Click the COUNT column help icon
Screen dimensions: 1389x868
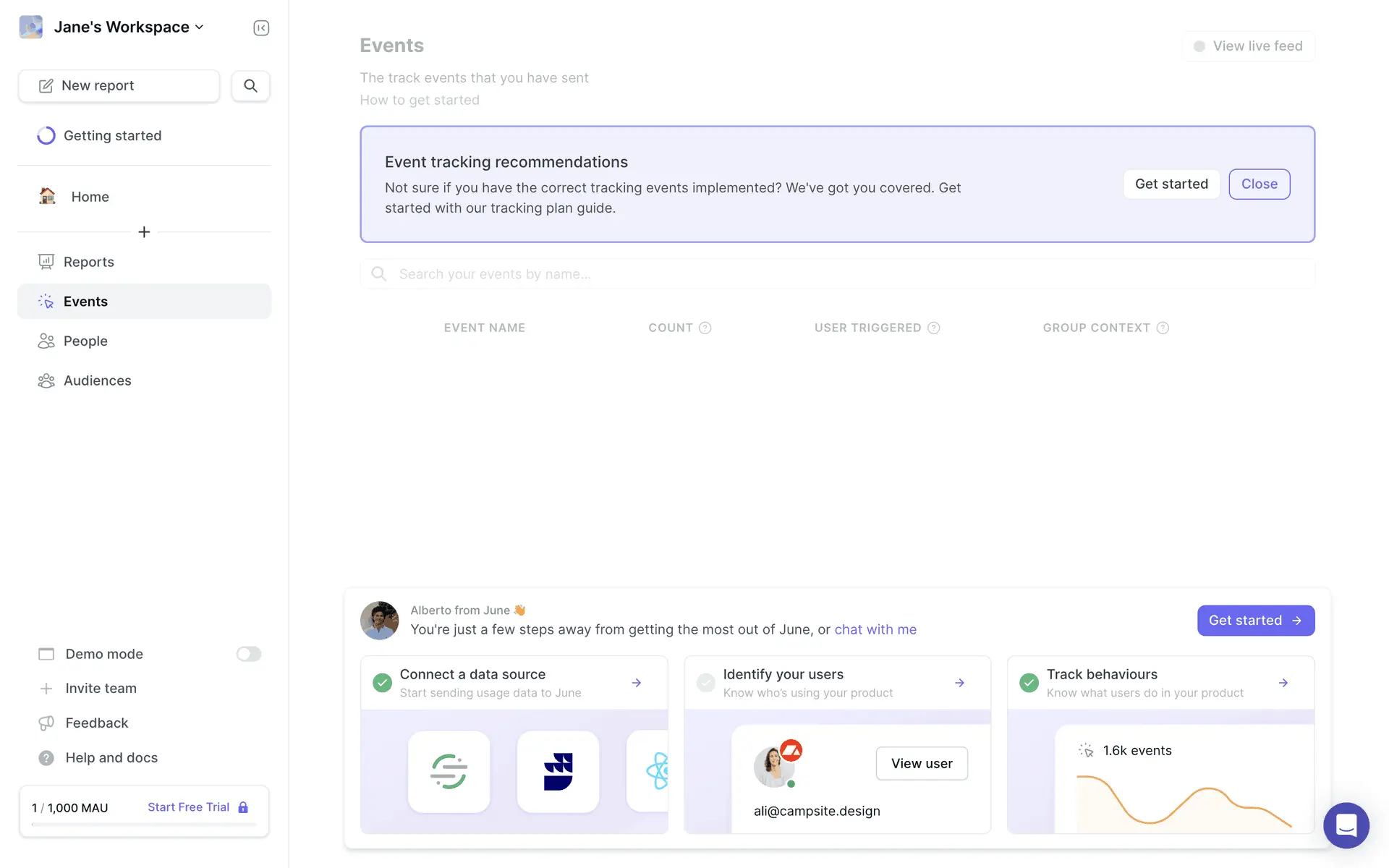pos(705,328)
